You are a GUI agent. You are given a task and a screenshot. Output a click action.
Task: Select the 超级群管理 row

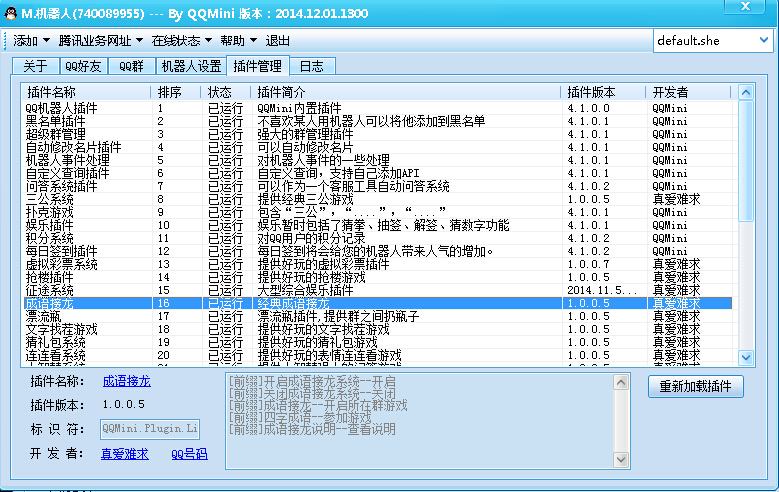pos(378,134)
